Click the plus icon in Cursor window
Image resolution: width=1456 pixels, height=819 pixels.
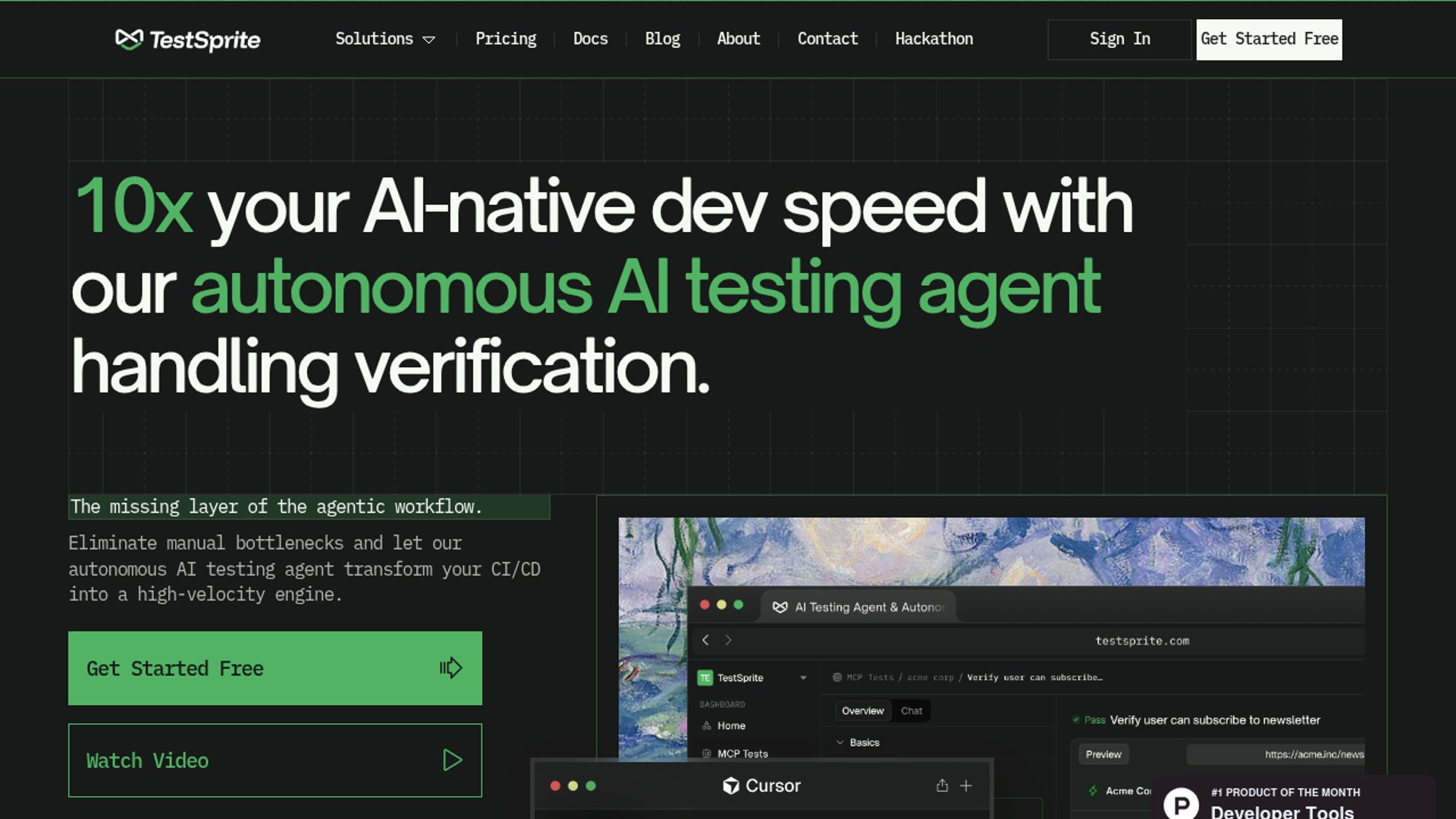coord(966,786)
